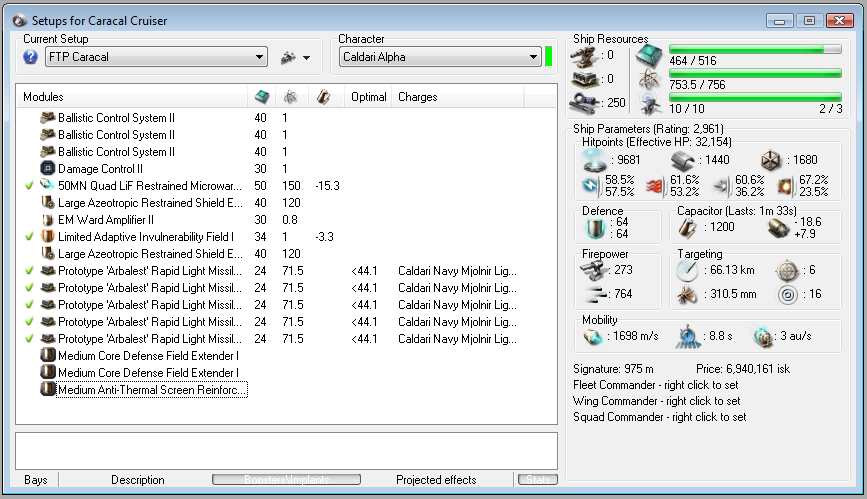Click Squad Commander - right click to set

tap(660, 417)
